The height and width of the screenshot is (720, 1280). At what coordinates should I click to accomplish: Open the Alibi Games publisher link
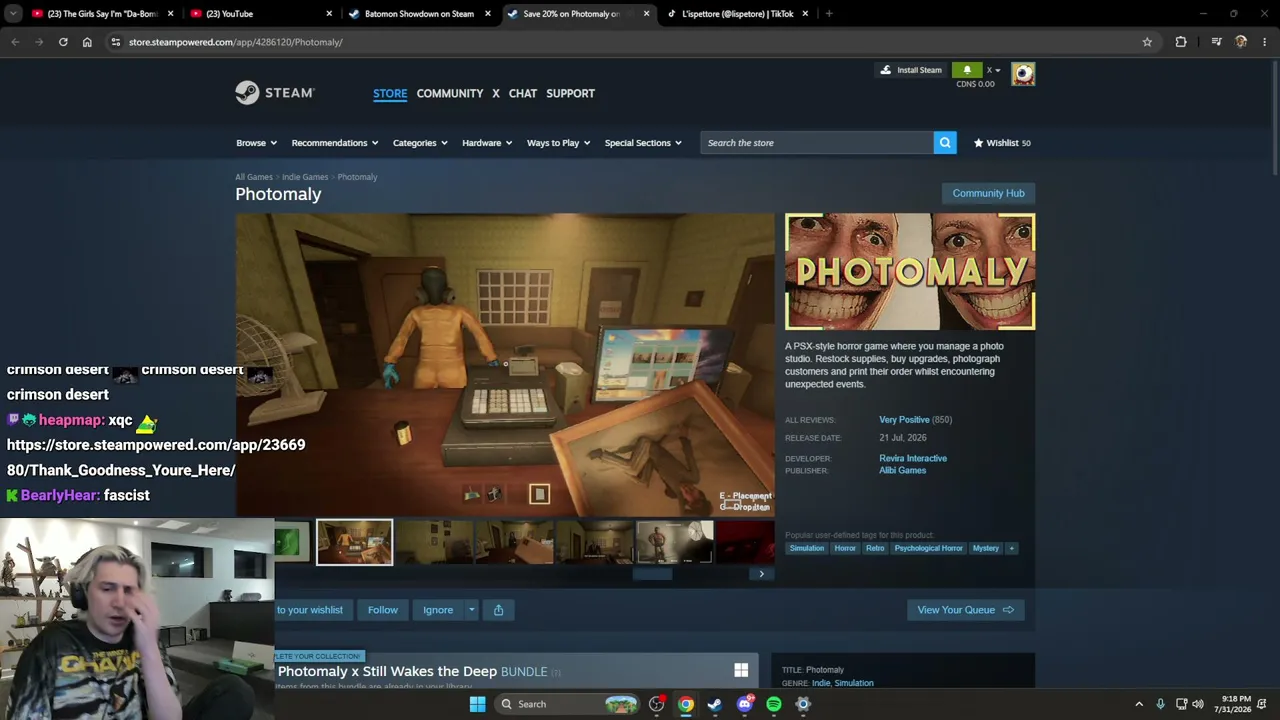tap(902, 470)
